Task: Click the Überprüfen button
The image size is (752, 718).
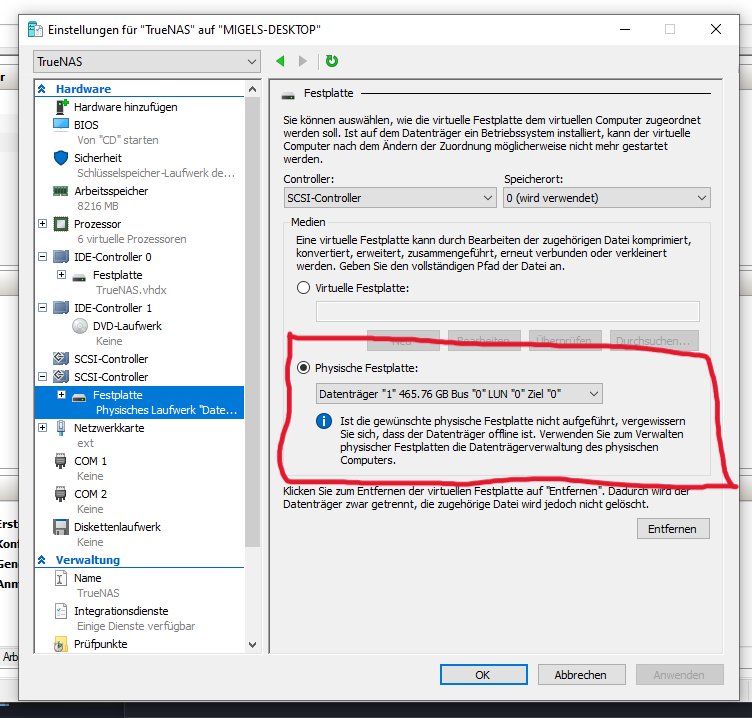Action: click(565, 341)
